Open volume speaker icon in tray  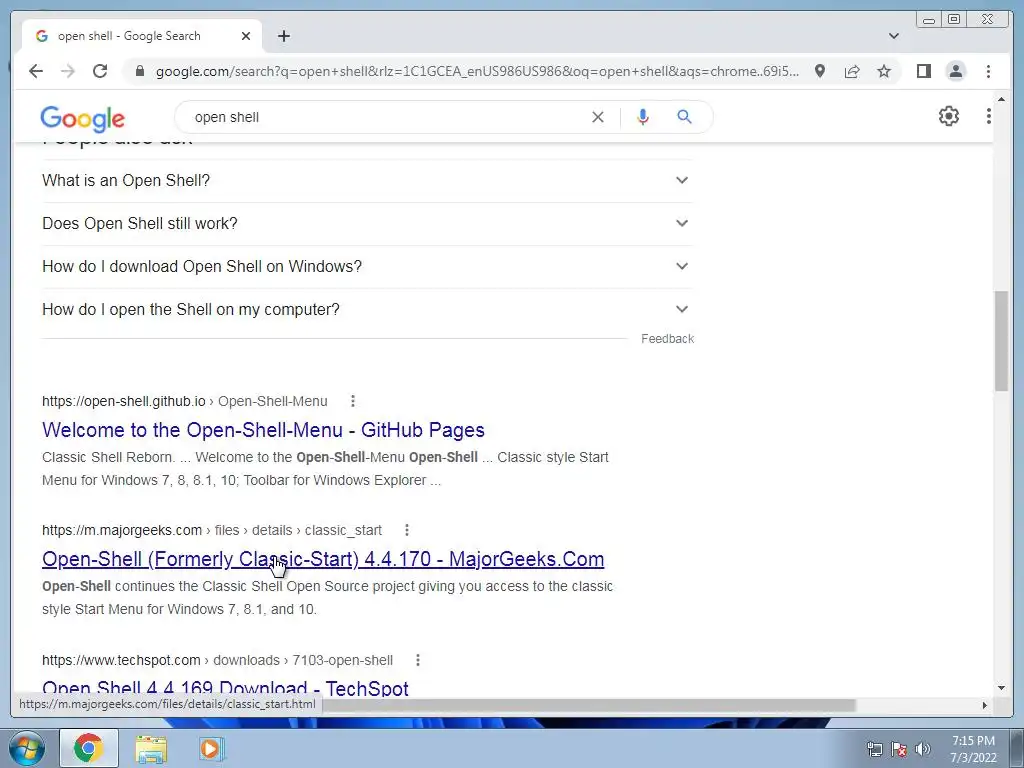click(x=923, y=749)
